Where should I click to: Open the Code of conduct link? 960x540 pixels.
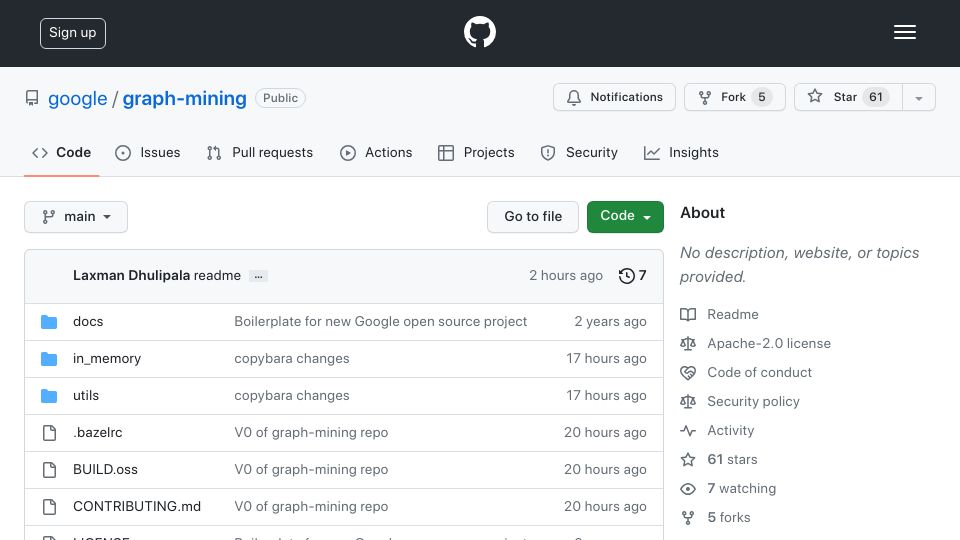(x=759, y=372)
